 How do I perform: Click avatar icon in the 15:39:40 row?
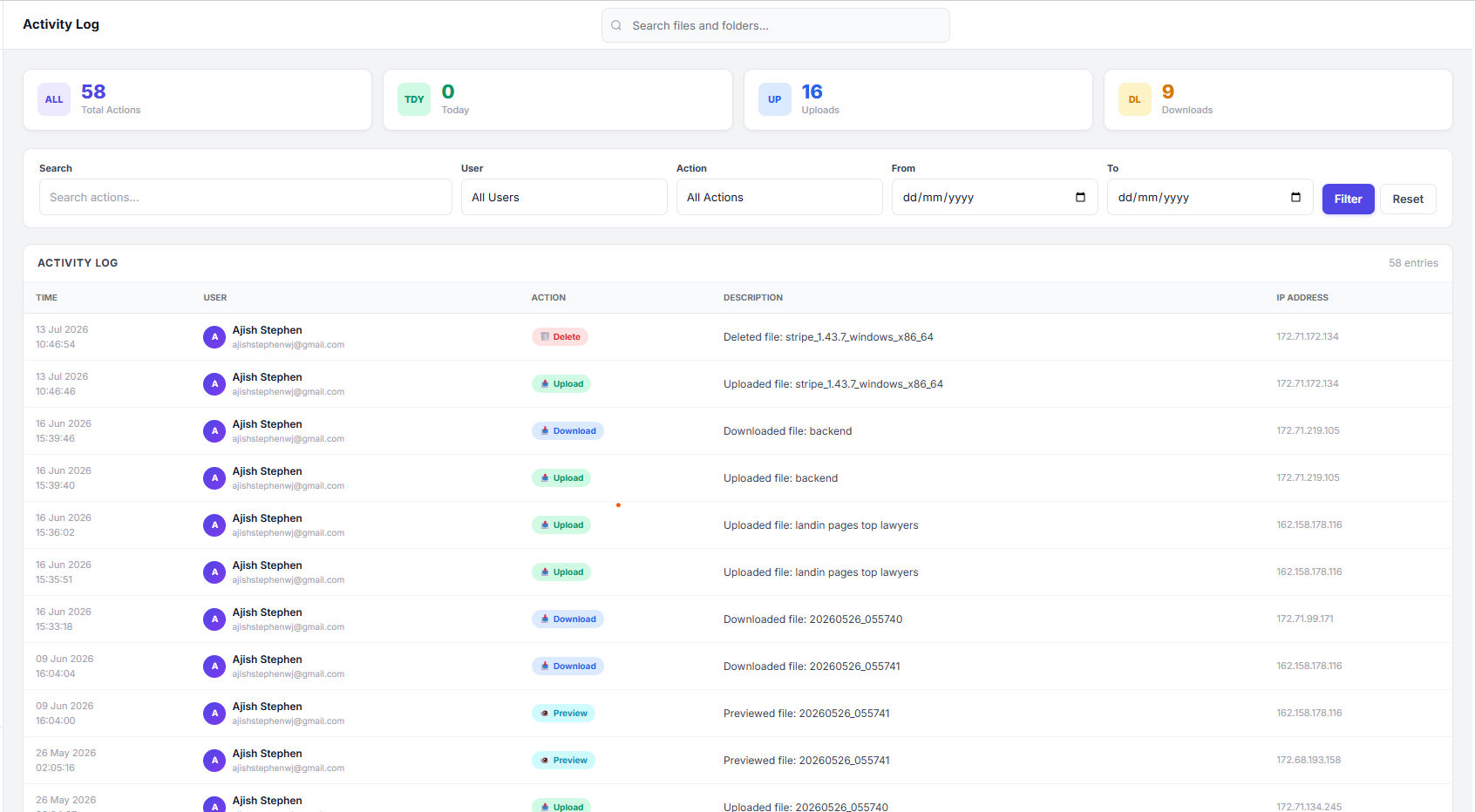tap(214, 478)
